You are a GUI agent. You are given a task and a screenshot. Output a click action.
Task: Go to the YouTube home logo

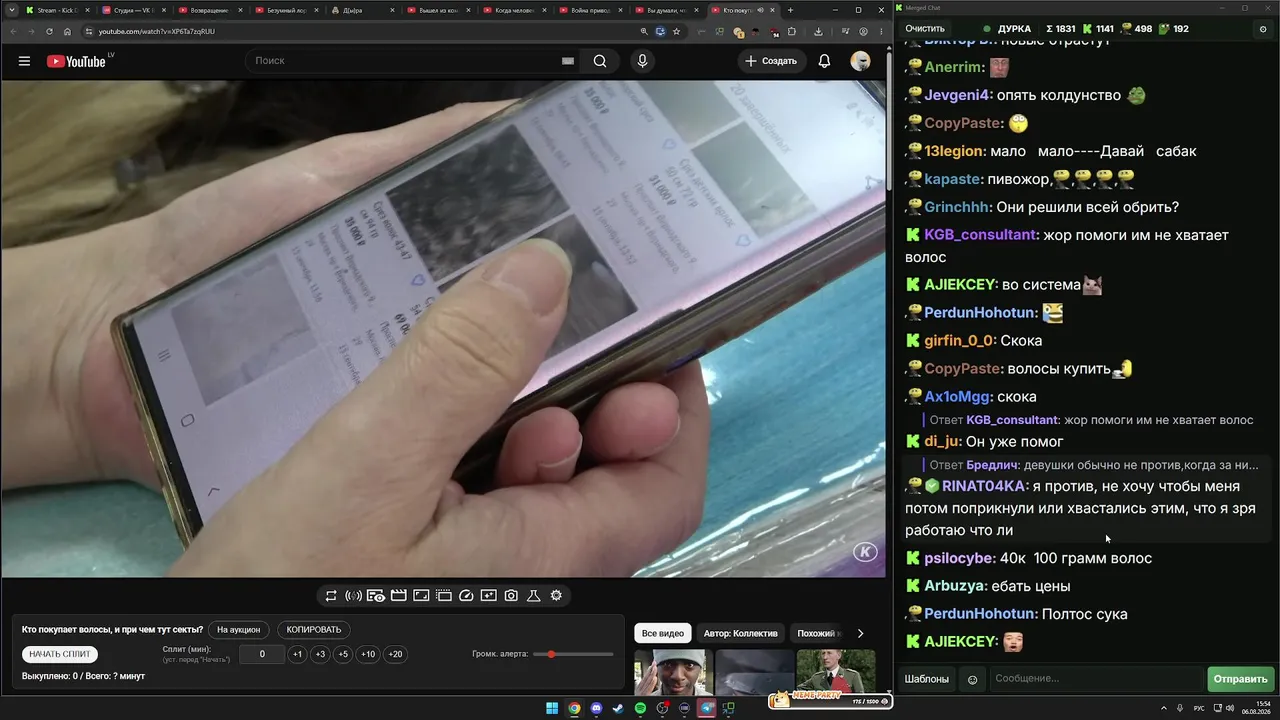coord(76,61)
